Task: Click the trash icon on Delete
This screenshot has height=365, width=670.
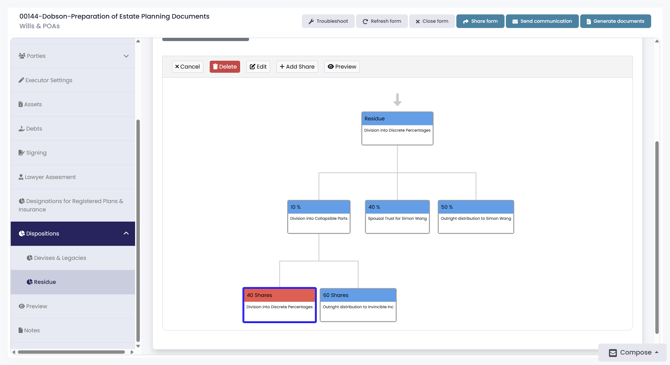Action: 215,67
